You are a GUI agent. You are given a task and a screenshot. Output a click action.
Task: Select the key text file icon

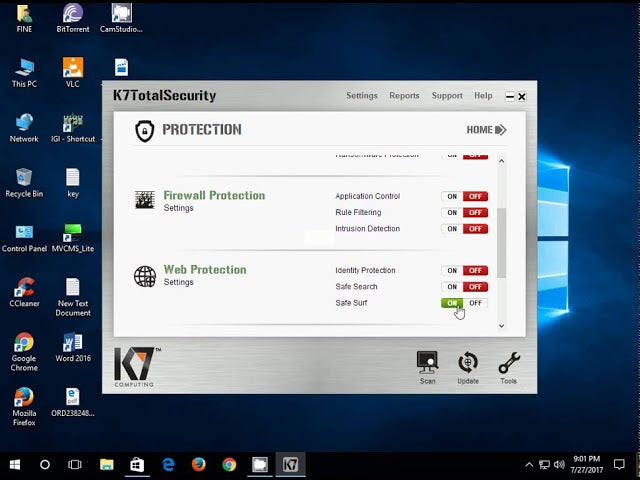pos(73,183)
